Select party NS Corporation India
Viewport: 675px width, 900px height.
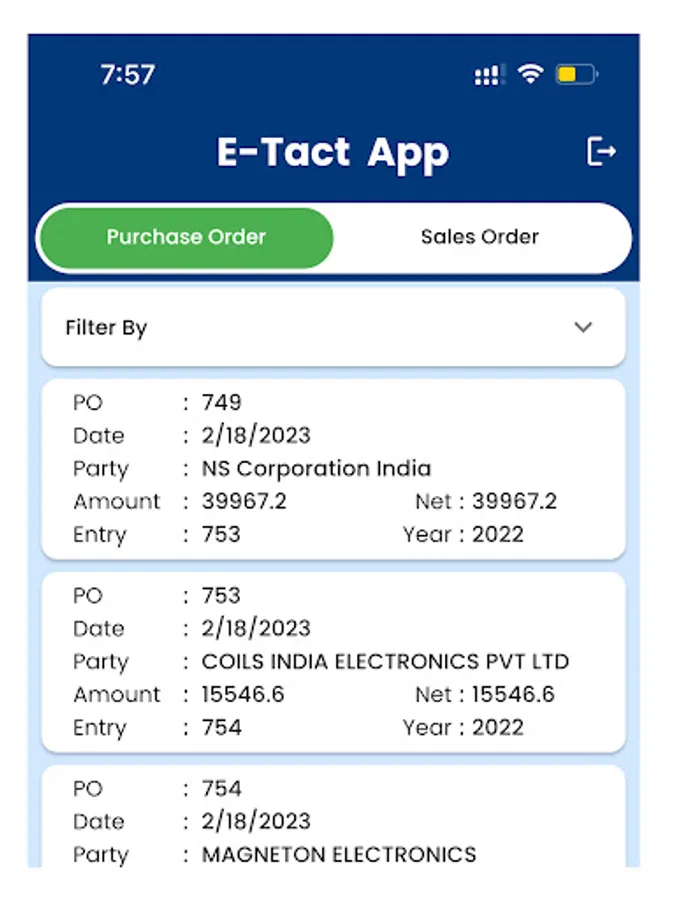coord(316,468)
